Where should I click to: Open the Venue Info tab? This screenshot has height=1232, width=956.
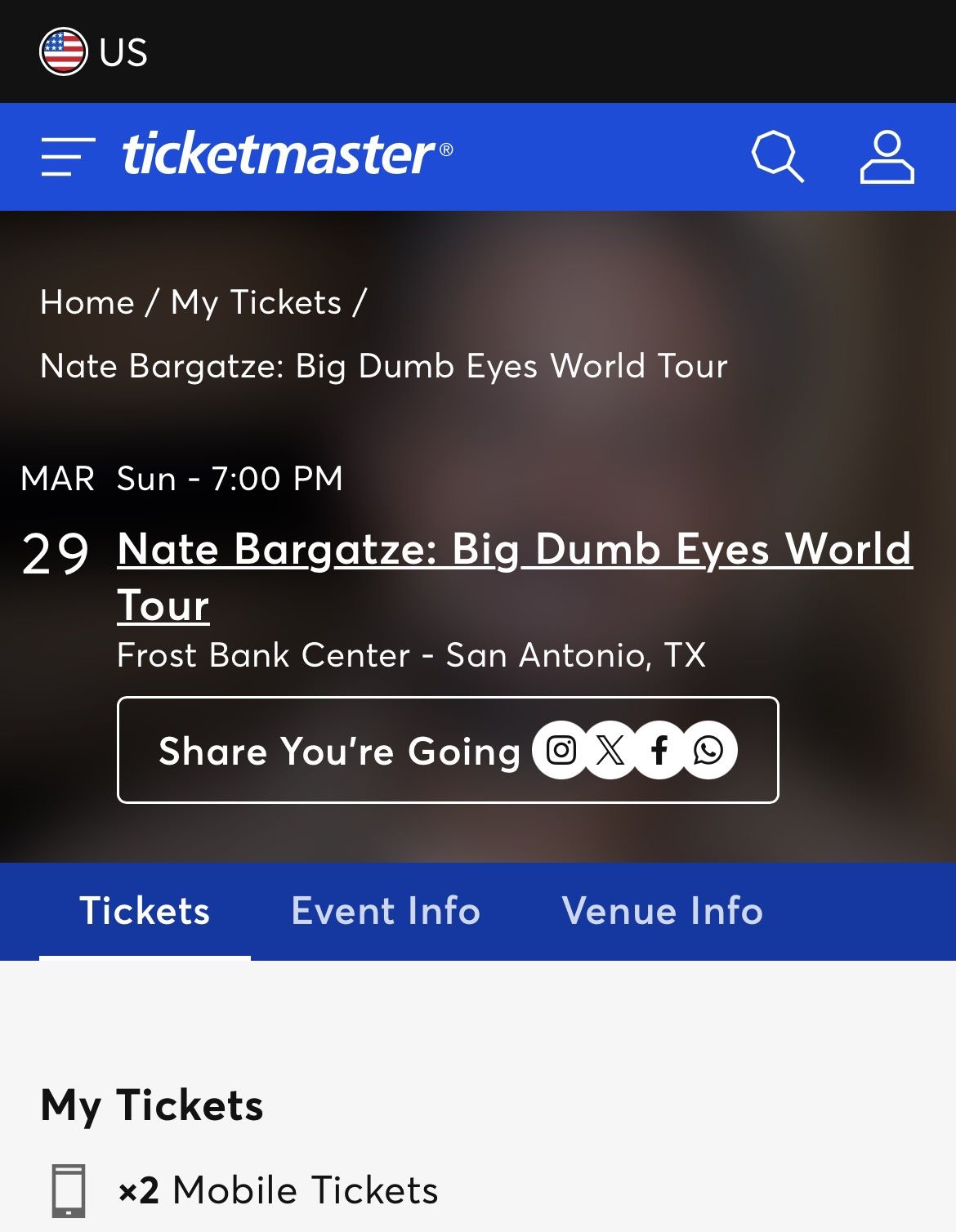(x=662, y=911)
